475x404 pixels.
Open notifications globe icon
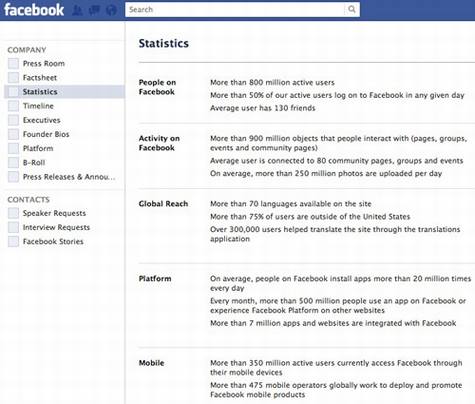pos(111,10)
